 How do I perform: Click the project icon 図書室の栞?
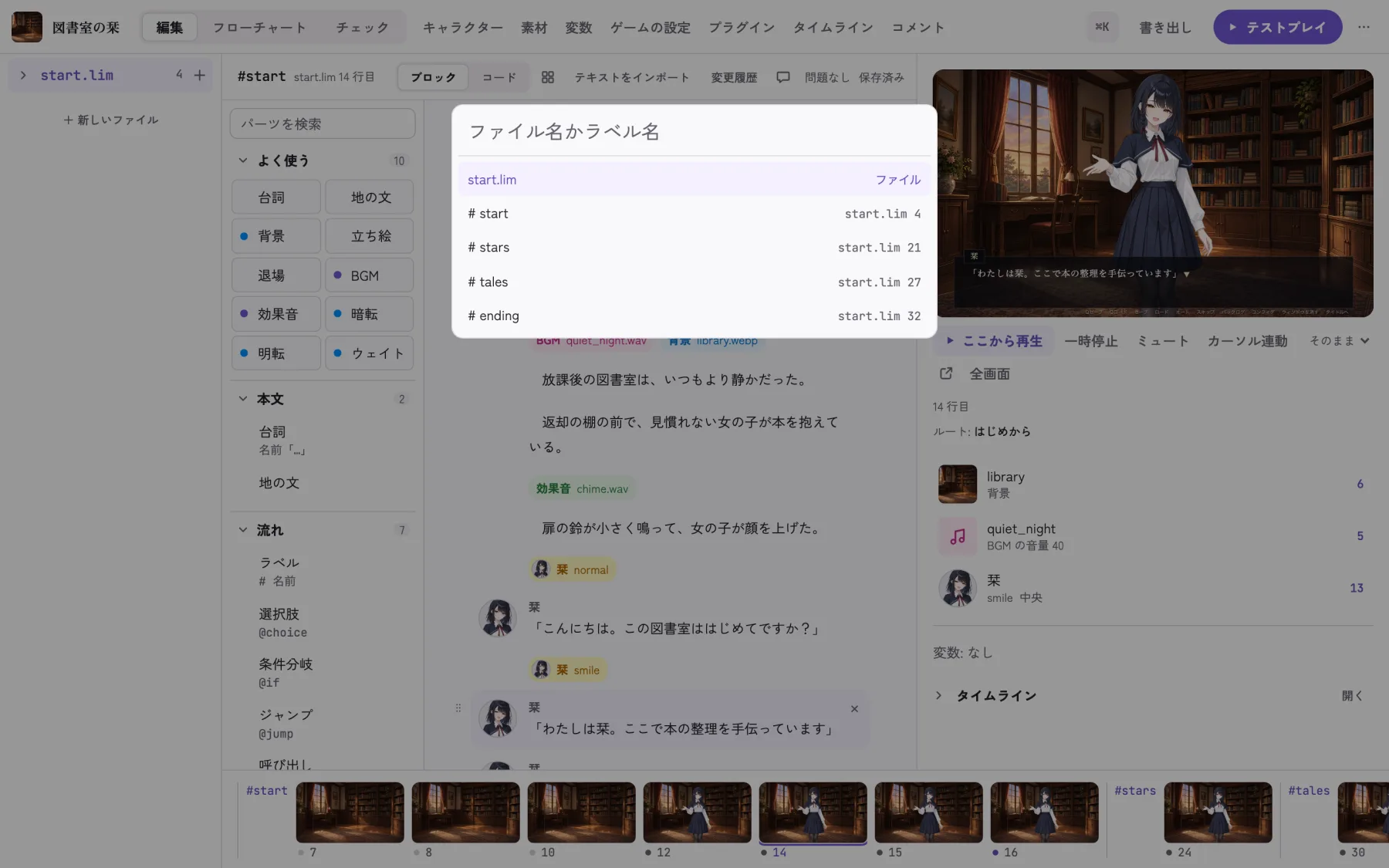[x=27, y=27]
